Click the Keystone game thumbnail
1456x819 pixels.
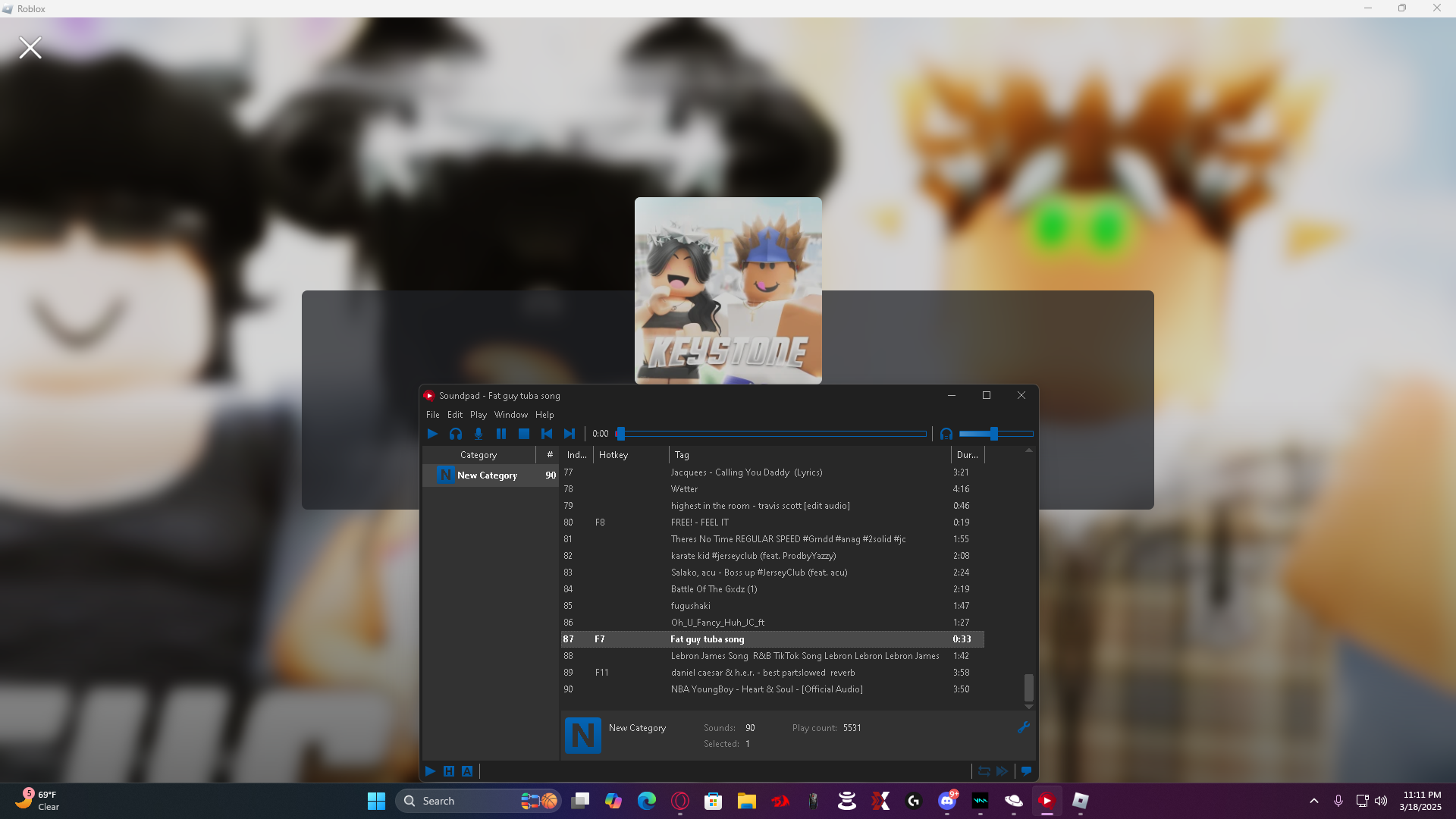click(728, 290)
